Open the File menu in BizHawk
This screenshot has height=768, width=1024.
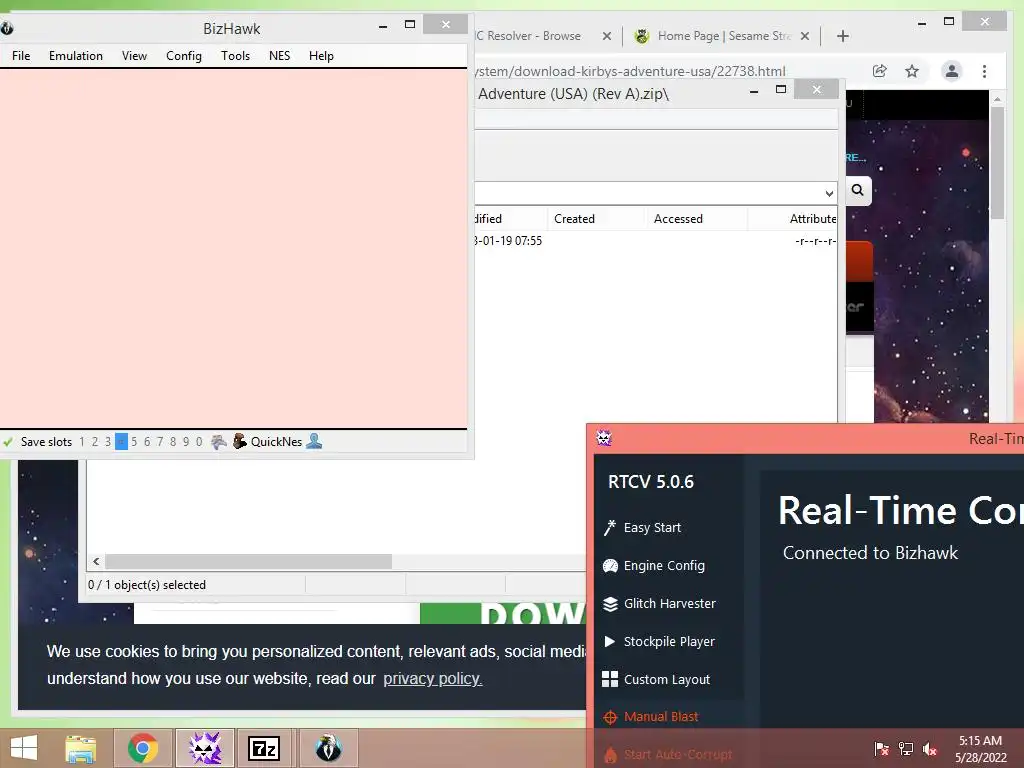coord(21,56)
